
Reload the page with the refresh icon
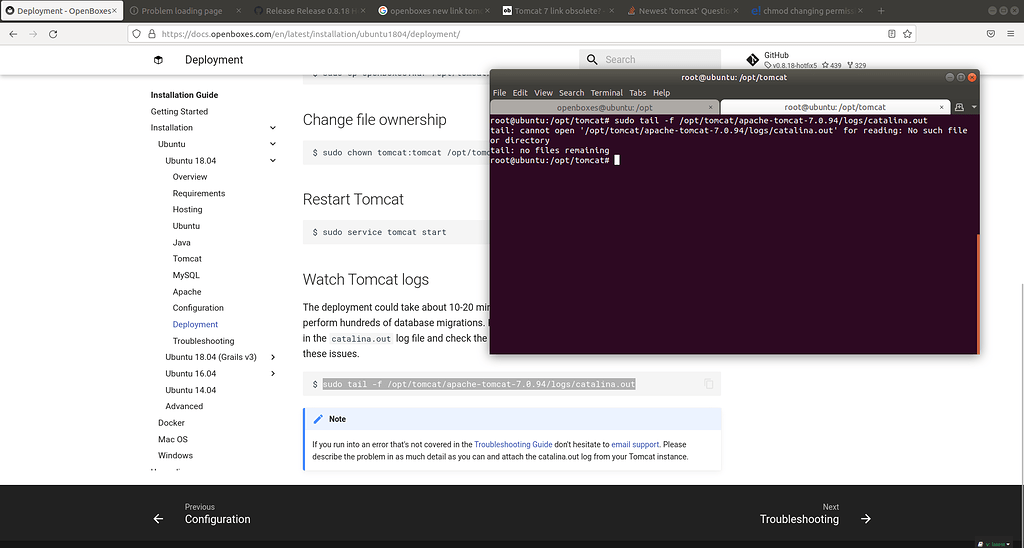click(x=54, y=34)
